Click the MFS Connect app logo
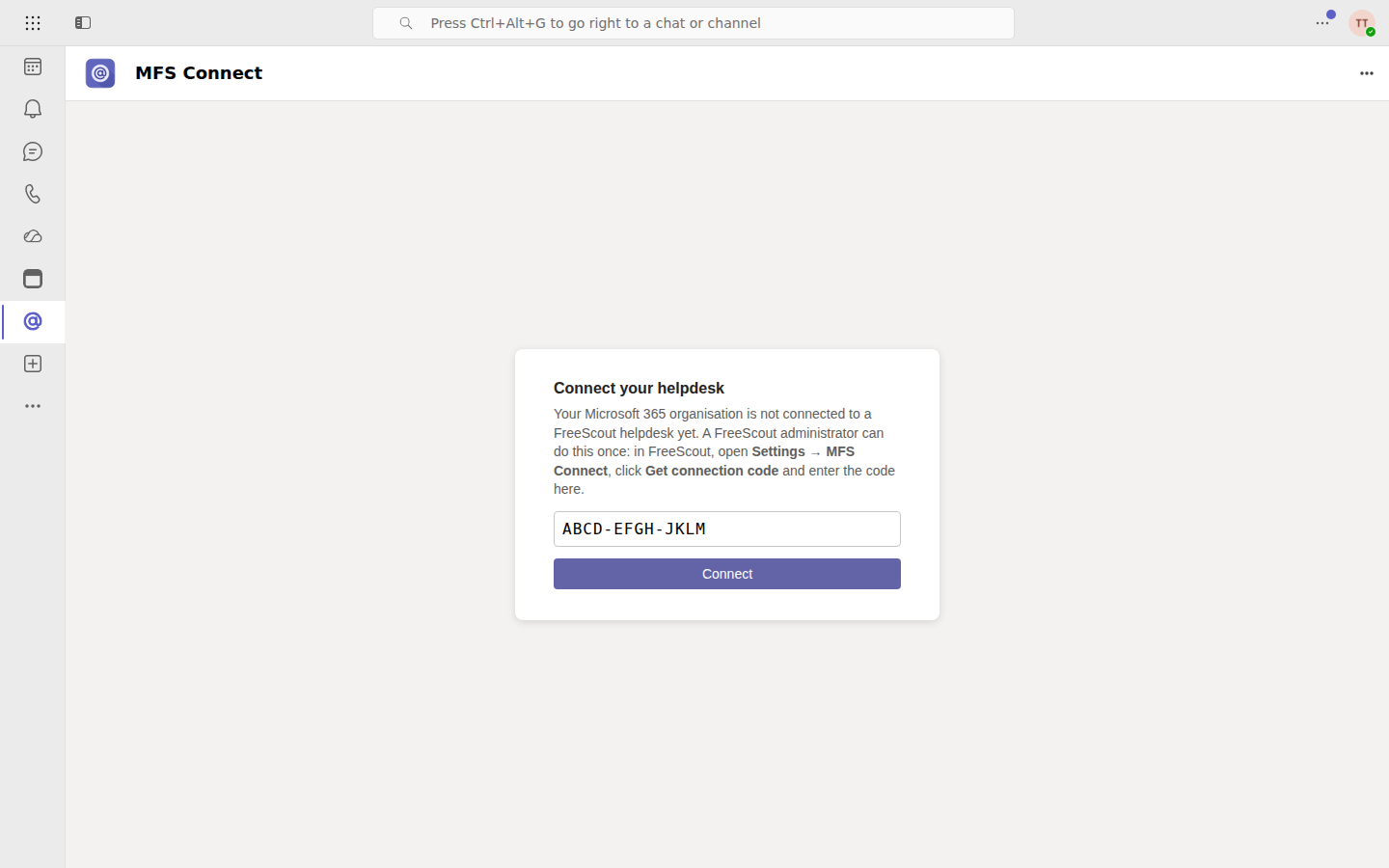The height and width of the screenshot is (868, 1389). (100, 73)
